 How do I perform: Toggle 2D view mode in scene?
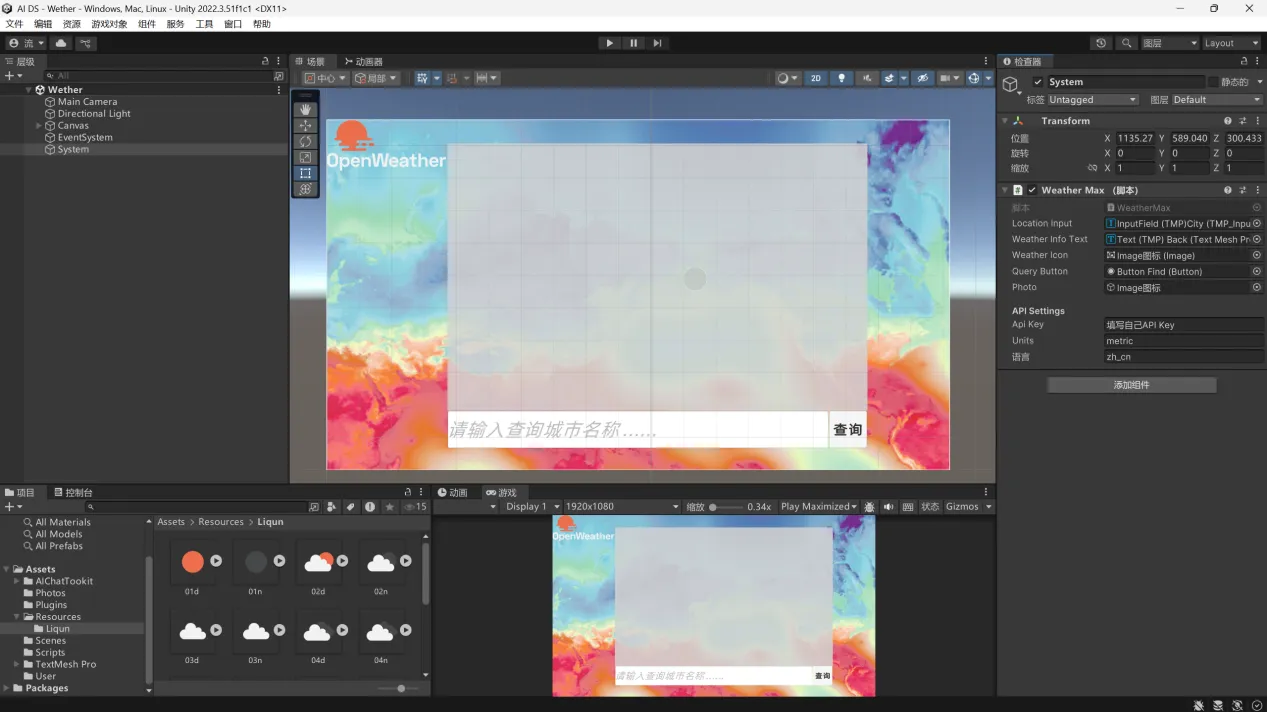tap(816, 78)
